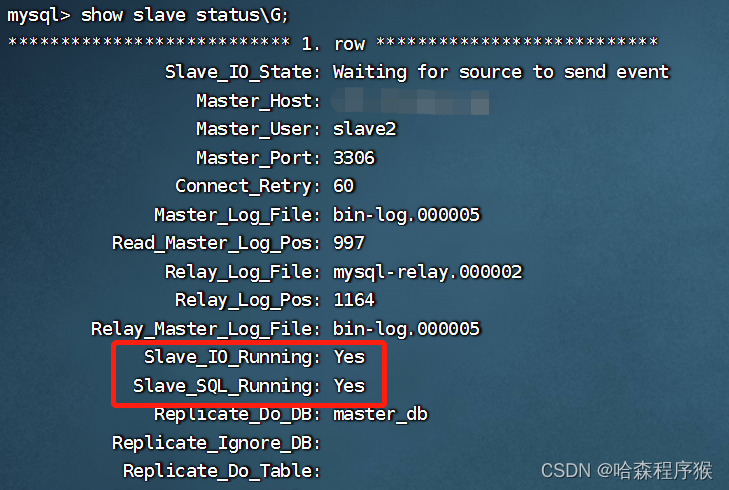
Task: Select the 'slave2' value
Action: (x=364, y=129)
